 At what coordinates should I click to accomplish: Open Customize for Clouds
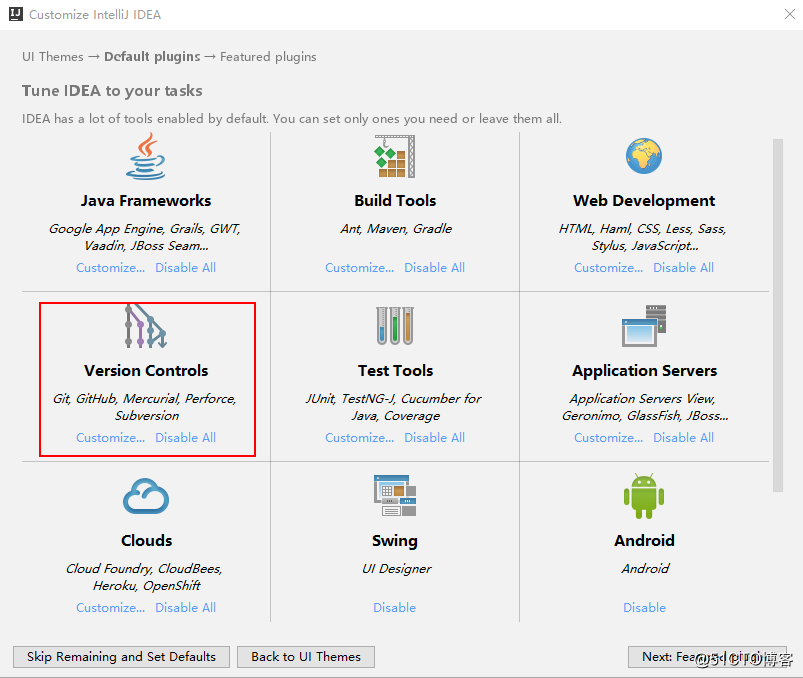pyautogui.click(x=111, y=608)
